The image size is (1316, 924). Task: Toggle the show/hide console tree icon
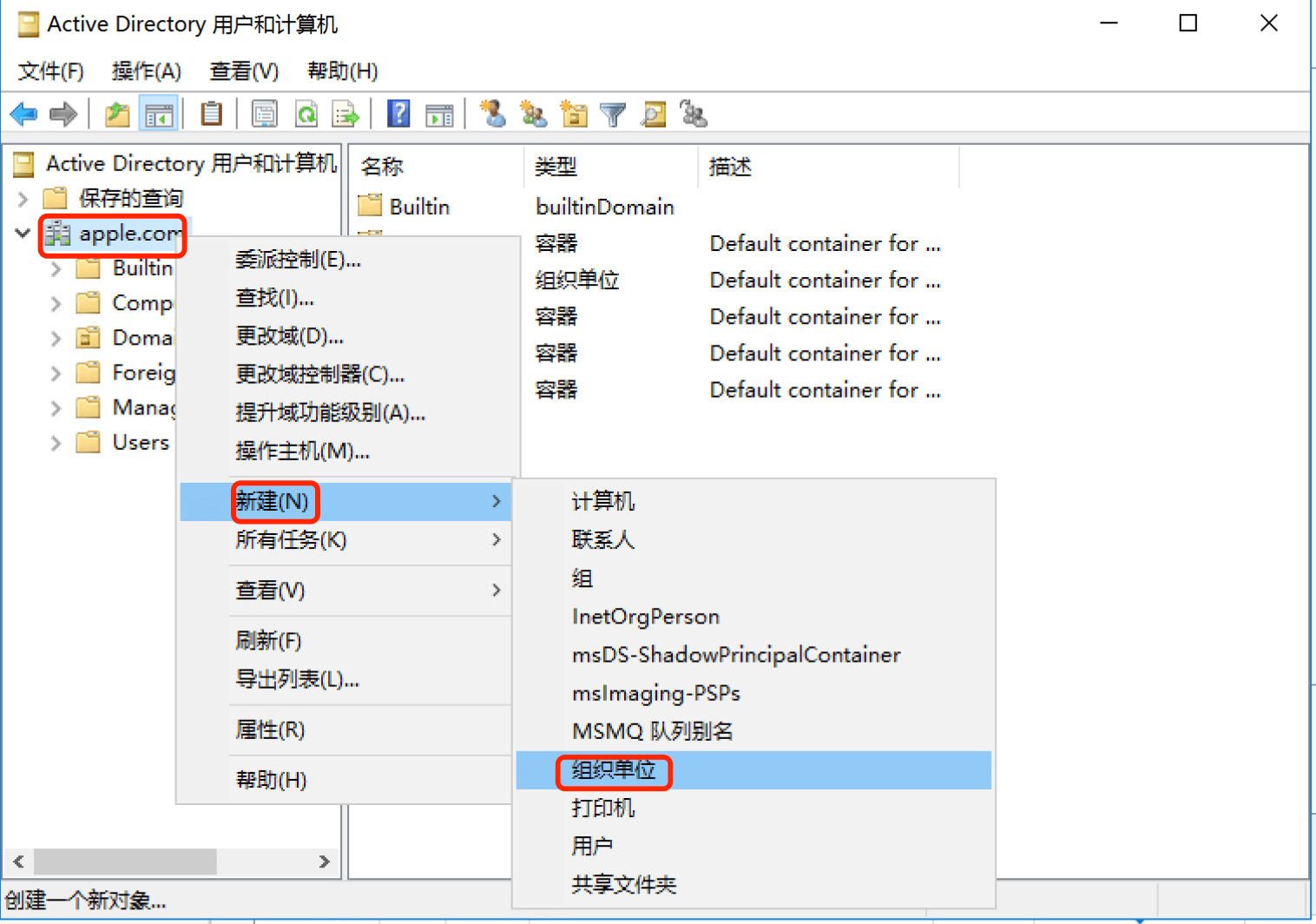tap(159, 114)
